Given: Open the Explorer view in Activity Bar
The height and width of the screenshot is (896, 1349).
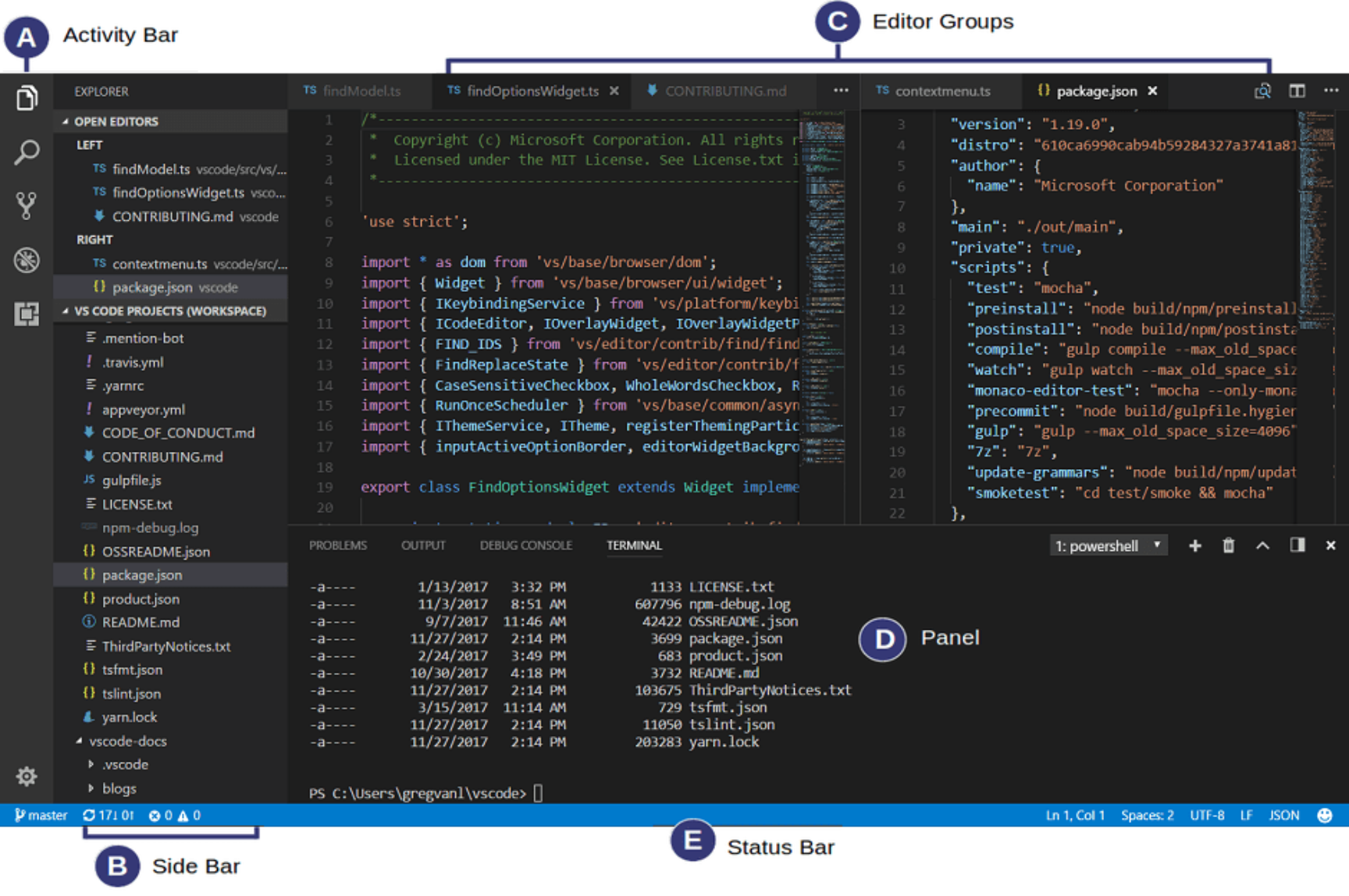Looking at the screenshot, I should click(27, 98).
